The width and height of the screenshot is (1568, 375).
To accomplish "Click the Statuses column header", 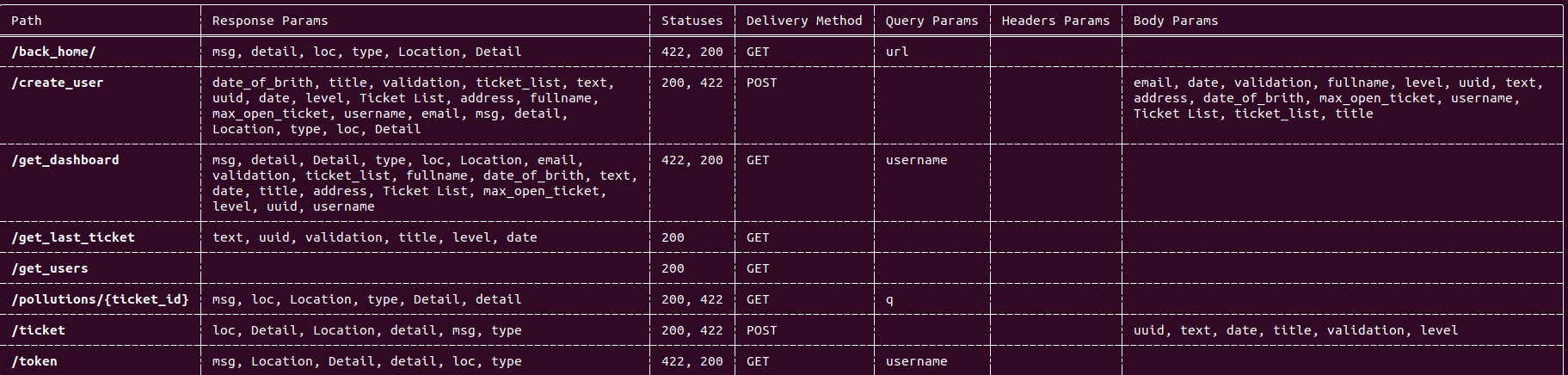I will (692, 21).
